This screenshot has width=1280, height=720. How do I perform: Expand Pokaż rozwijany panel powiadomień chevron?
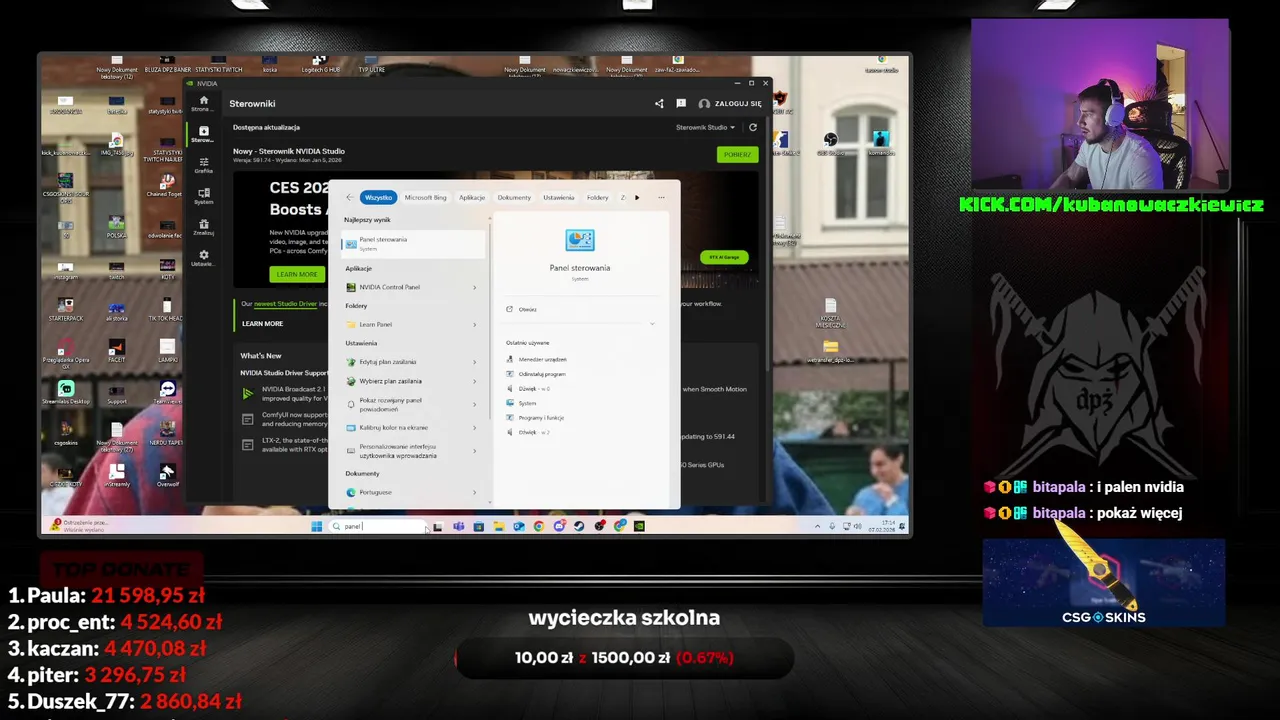point(475,404)
